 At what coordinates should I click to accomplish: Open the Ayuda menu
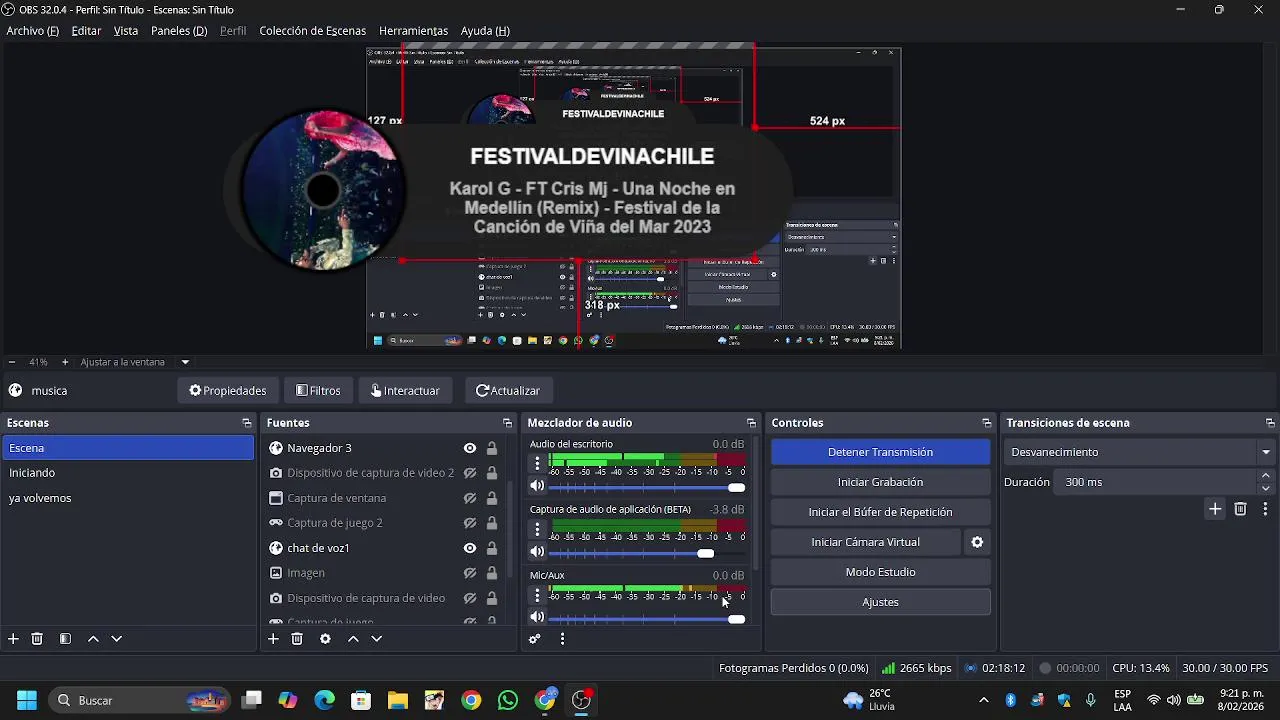(485, 31)
